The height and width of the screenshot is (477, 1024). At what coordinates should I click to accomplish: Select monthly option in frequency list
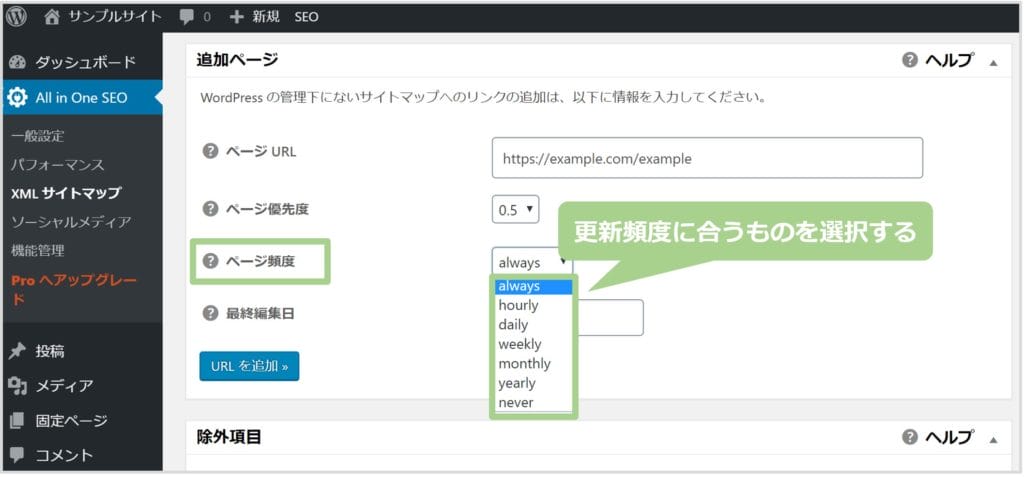pos(533,364)
